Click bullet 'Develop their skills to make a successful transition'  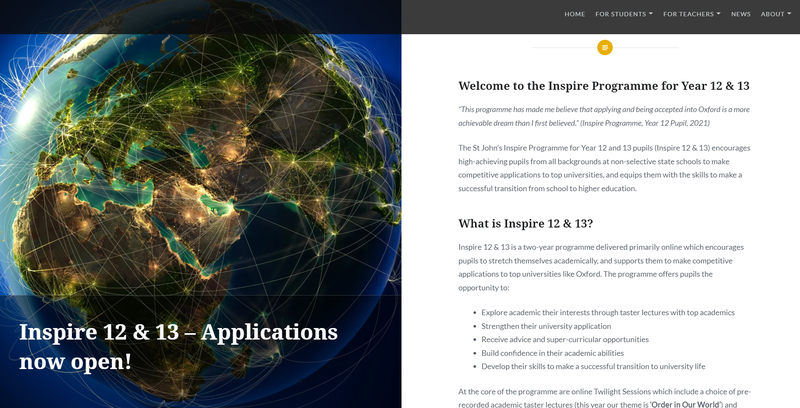point(593,366)
